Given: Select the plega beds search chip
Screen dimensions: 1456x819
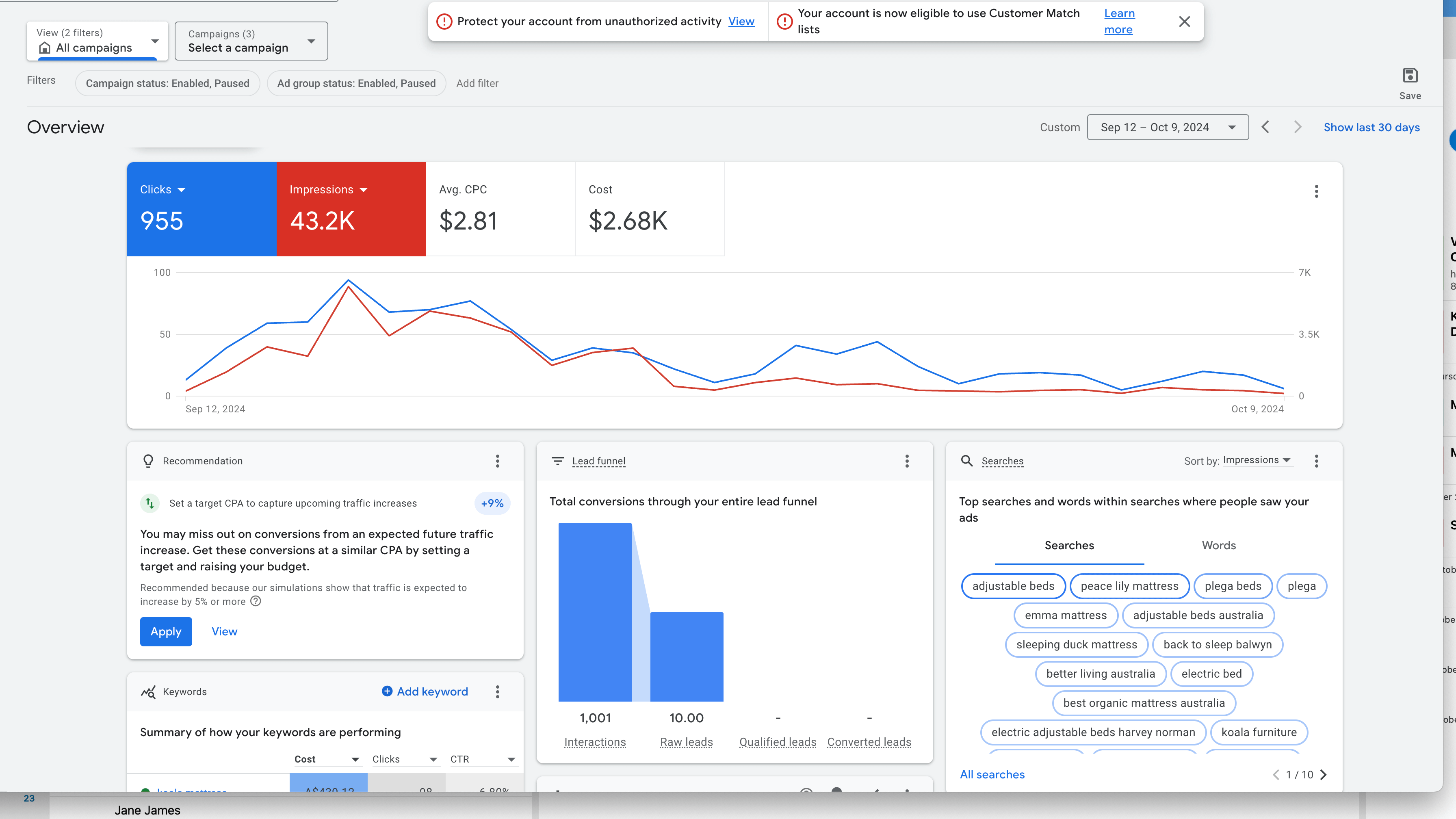Looking at the screenshot, I should pyautogui.click(x=1233, y=586).
